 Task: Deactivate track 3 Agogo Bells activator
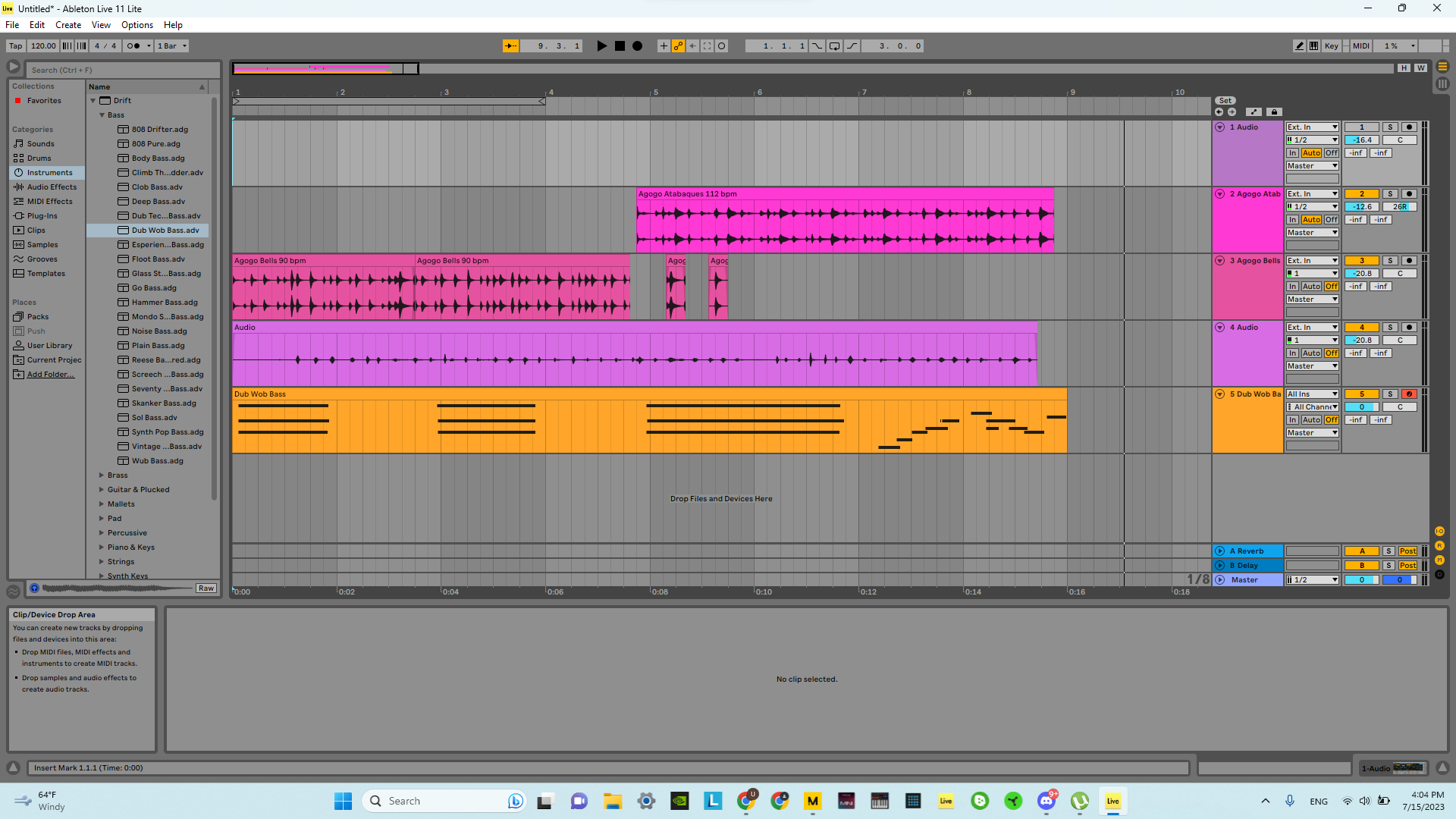click(x=1361, y=261)
